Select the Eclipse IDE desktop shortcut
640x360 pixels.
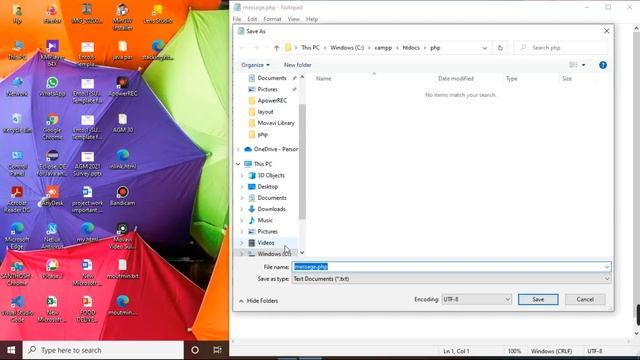(x=52, y=163)
